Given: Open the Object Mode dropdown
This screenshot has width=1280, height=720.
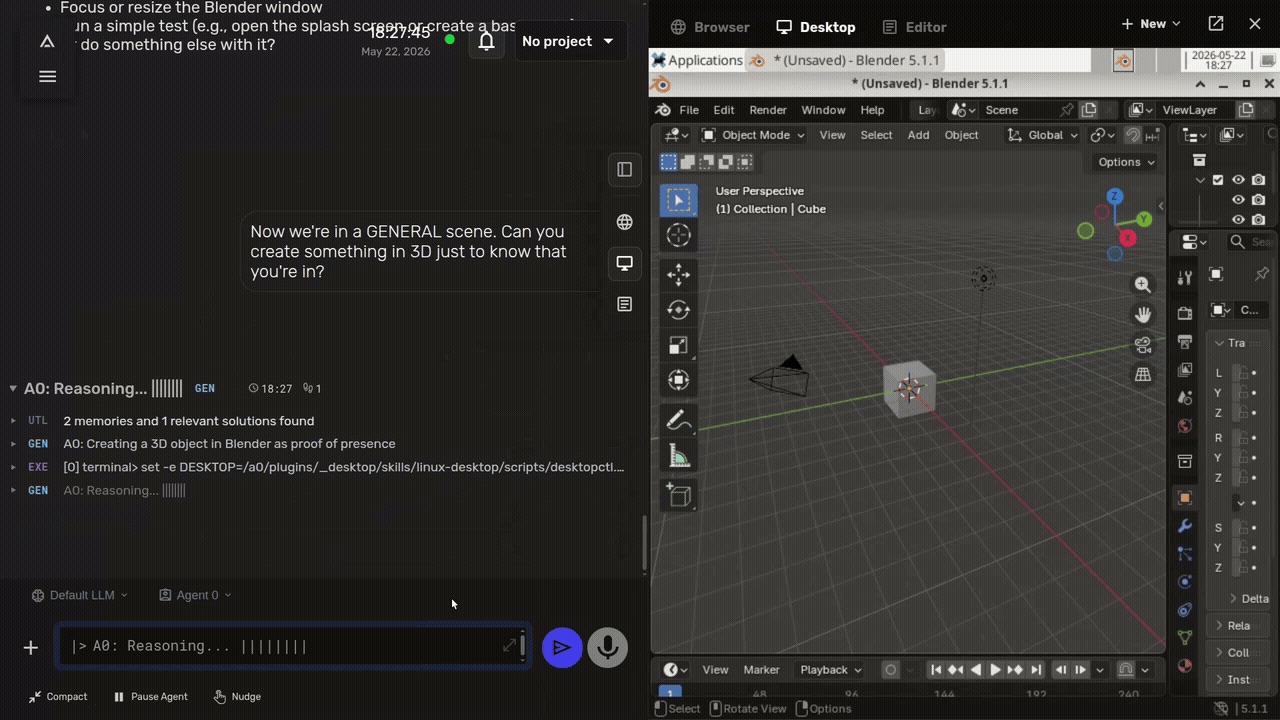Looking at the screenshot, I should 753,135.
